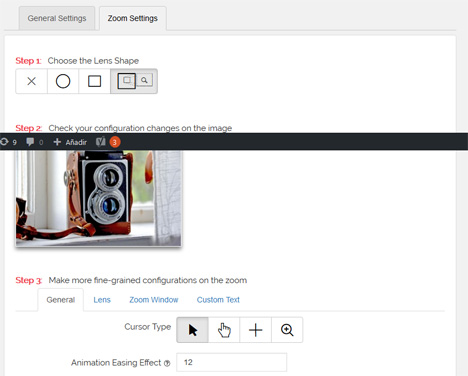Screen dimensions: 468x376
Task: Click the Animation Easing Effect input field
Action: [231, 362]
